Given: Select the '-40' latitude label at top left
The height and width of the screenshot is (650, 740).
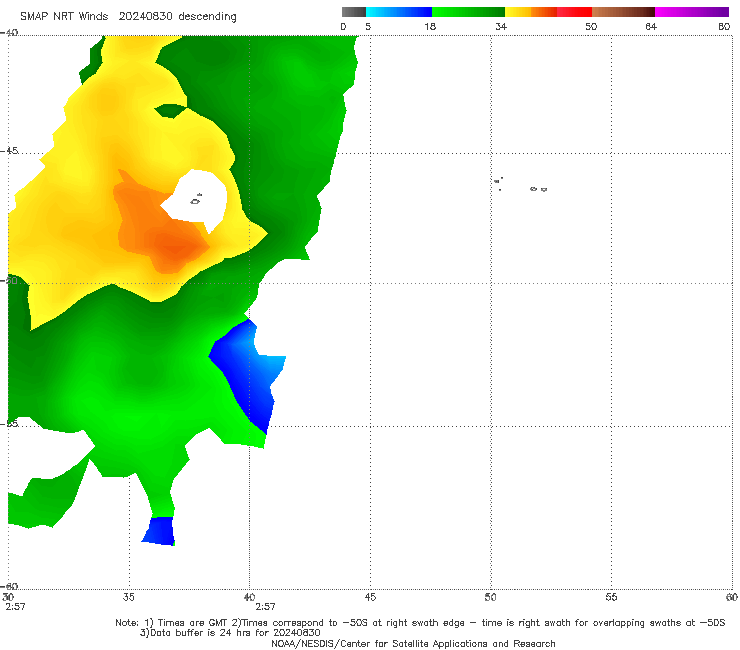Looking at the screenshot, I should coord(9,32).
